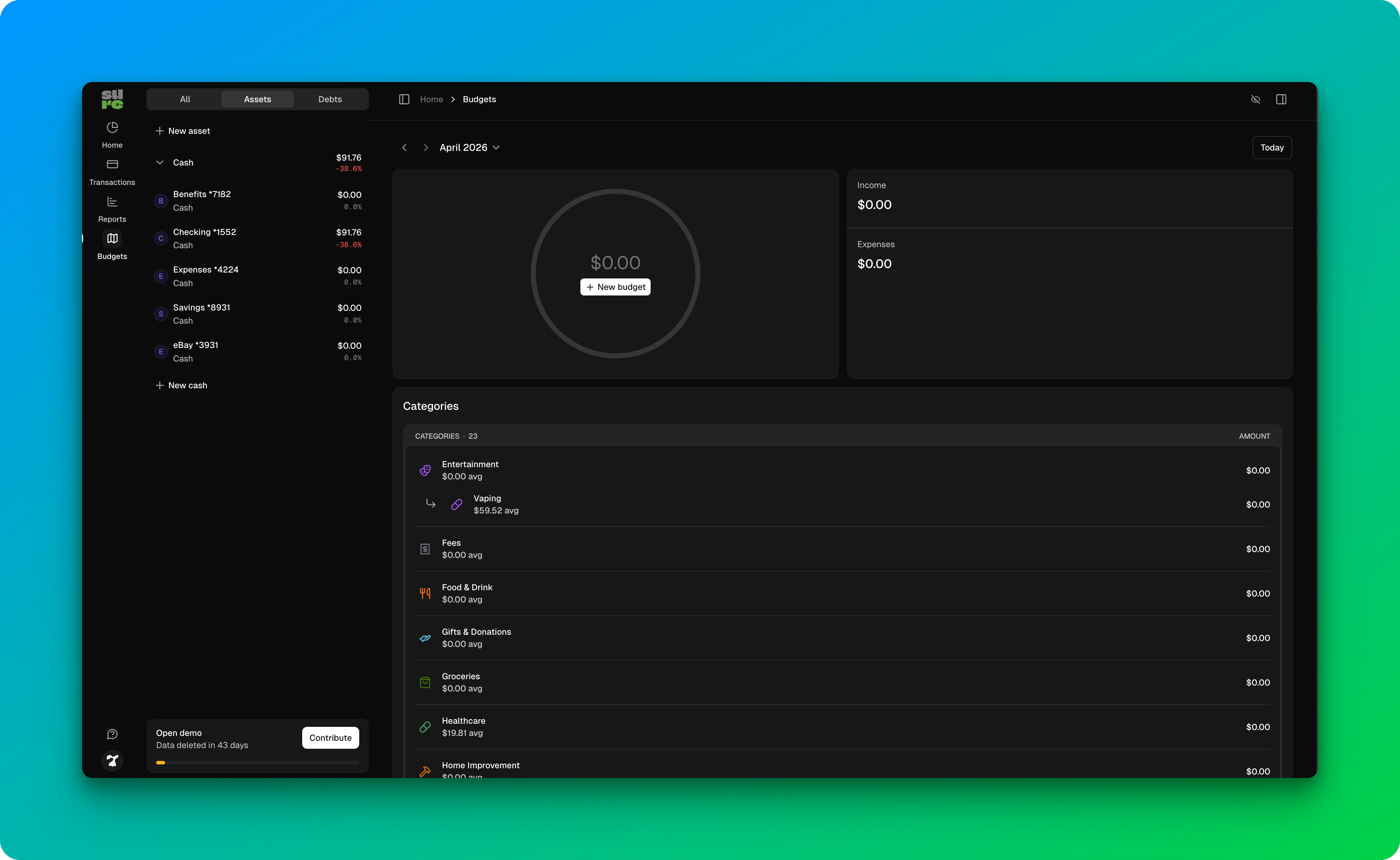Open the Reports chart icon
This screenshot has height=860, width=1400.
click(x=112, y=201)
